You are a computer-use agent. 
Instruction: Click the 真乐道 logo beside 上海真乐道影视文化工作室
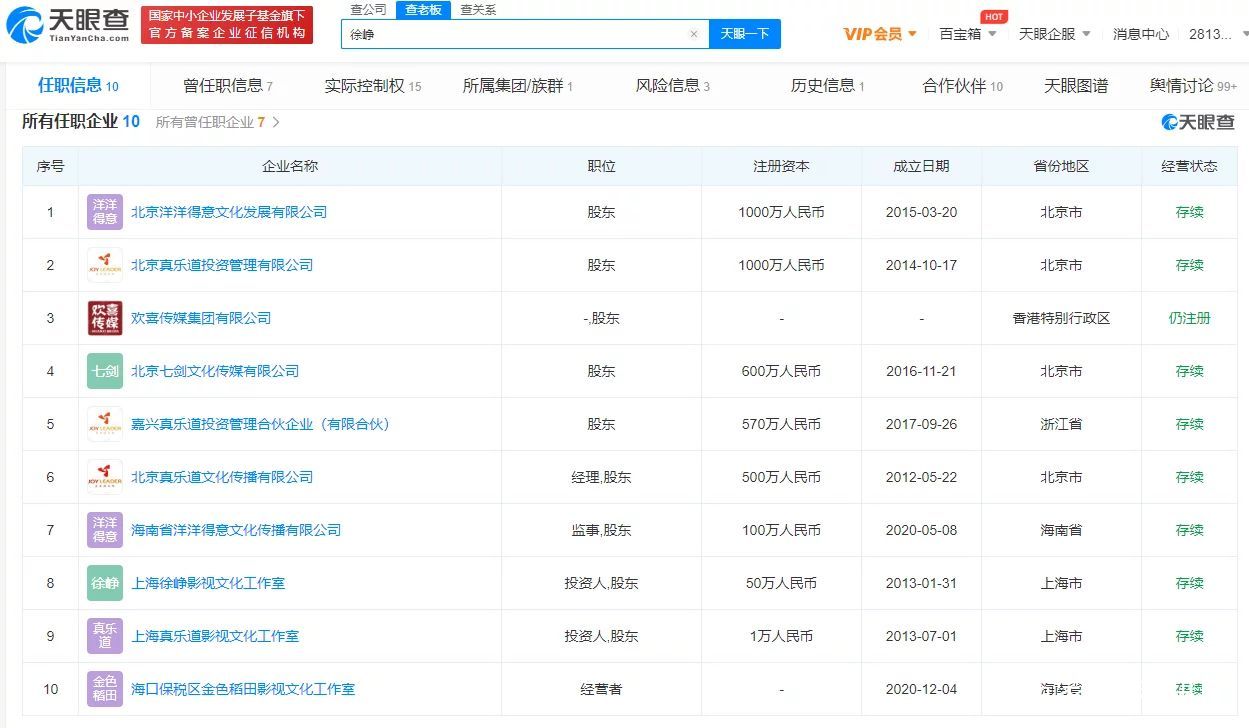tap(104, 636)
